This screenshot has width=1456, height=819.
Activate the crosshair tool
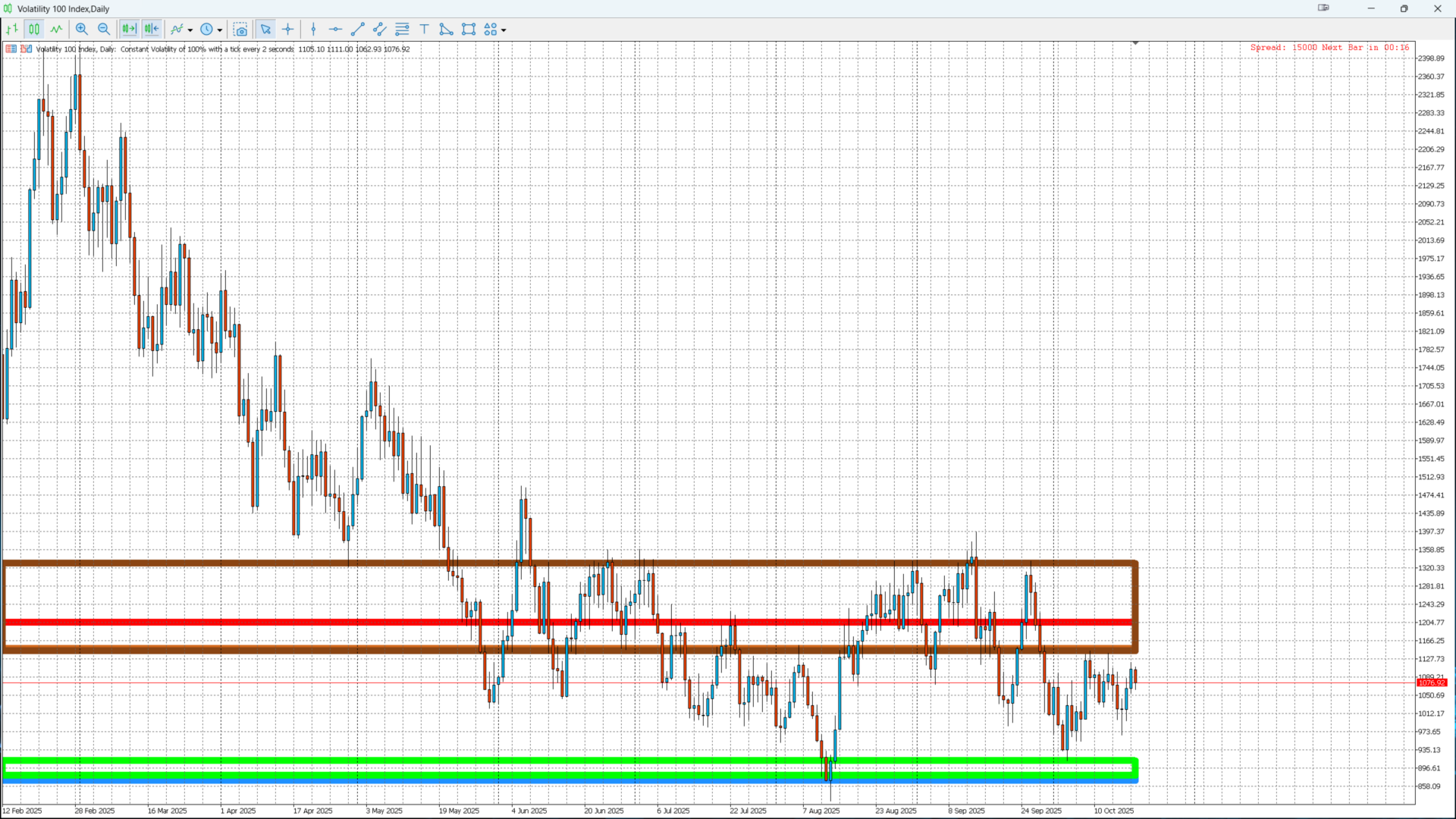click(288, 30)
